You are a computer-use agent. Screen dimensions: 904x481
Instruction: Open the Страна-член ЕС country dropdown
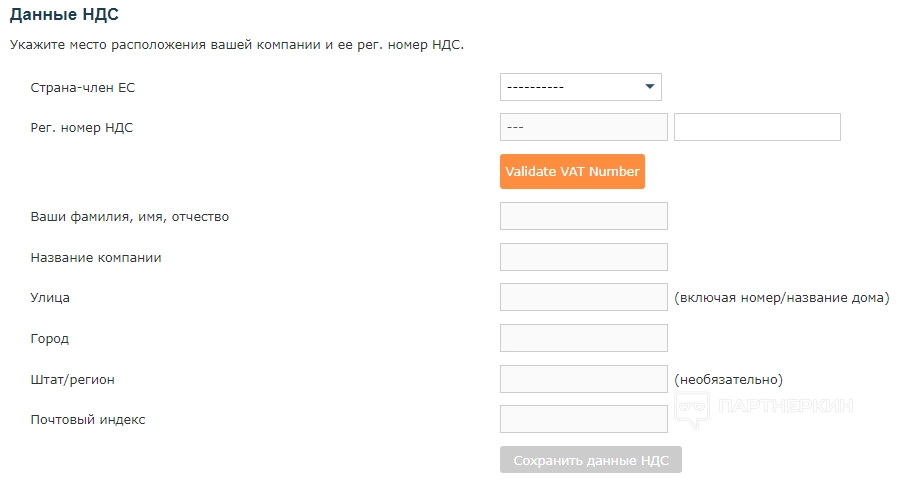point(580,87)
